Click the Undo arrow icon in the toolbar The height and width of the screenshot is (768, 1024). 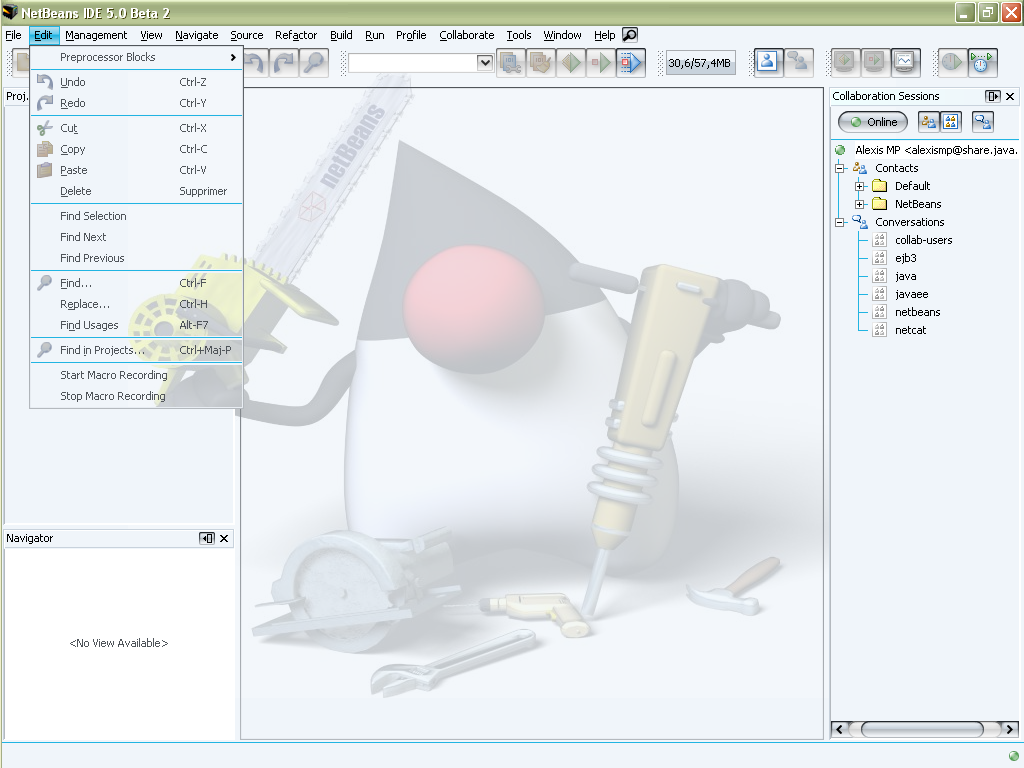coord(255,63)
